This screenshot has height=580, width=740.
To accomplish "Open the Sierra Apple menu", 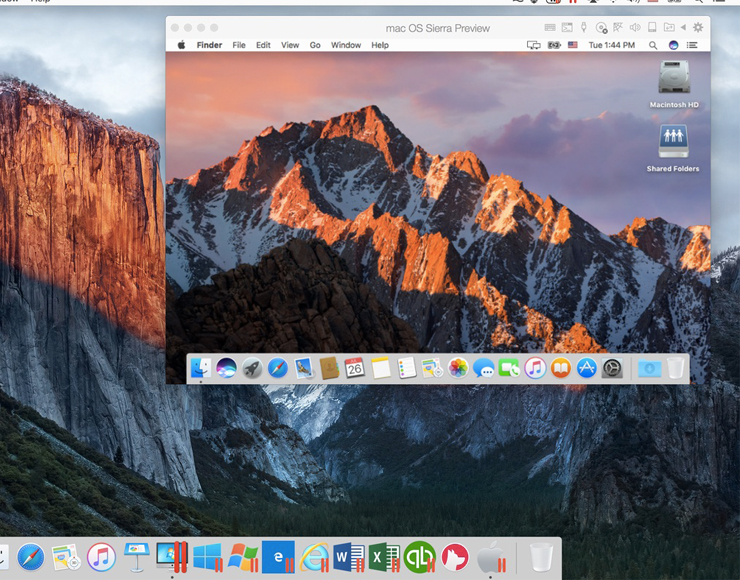I will 181,45.
